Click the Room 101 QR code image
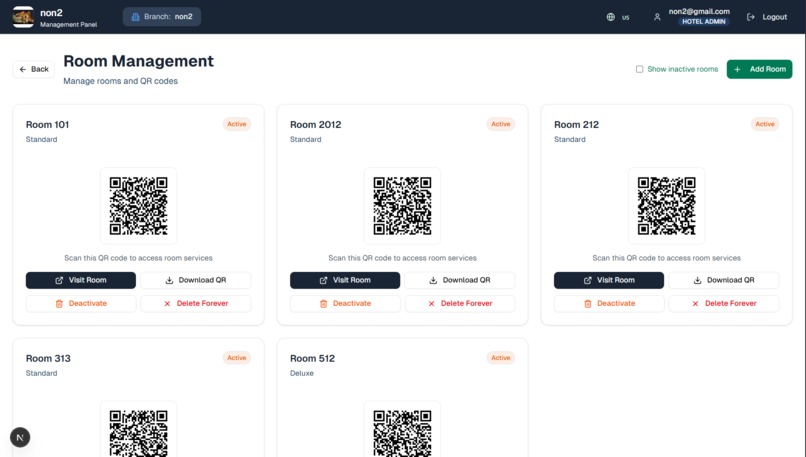Screen dimensions: 806x457 click(138, 206)
